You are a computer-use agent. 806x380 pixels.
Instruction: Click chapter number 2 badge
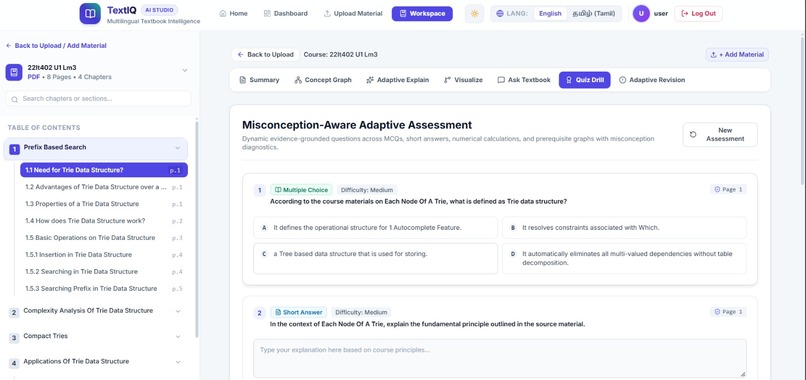[14, 312]
